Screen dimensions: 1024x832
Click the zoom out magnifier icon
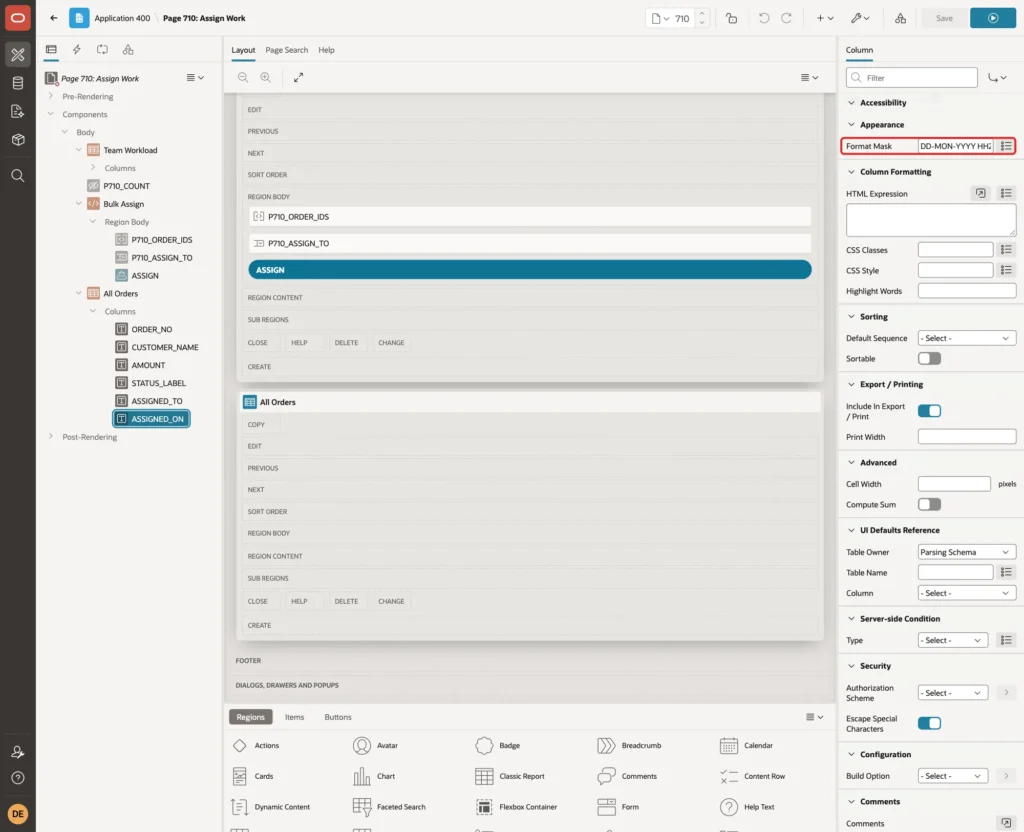tap(243, 77)
